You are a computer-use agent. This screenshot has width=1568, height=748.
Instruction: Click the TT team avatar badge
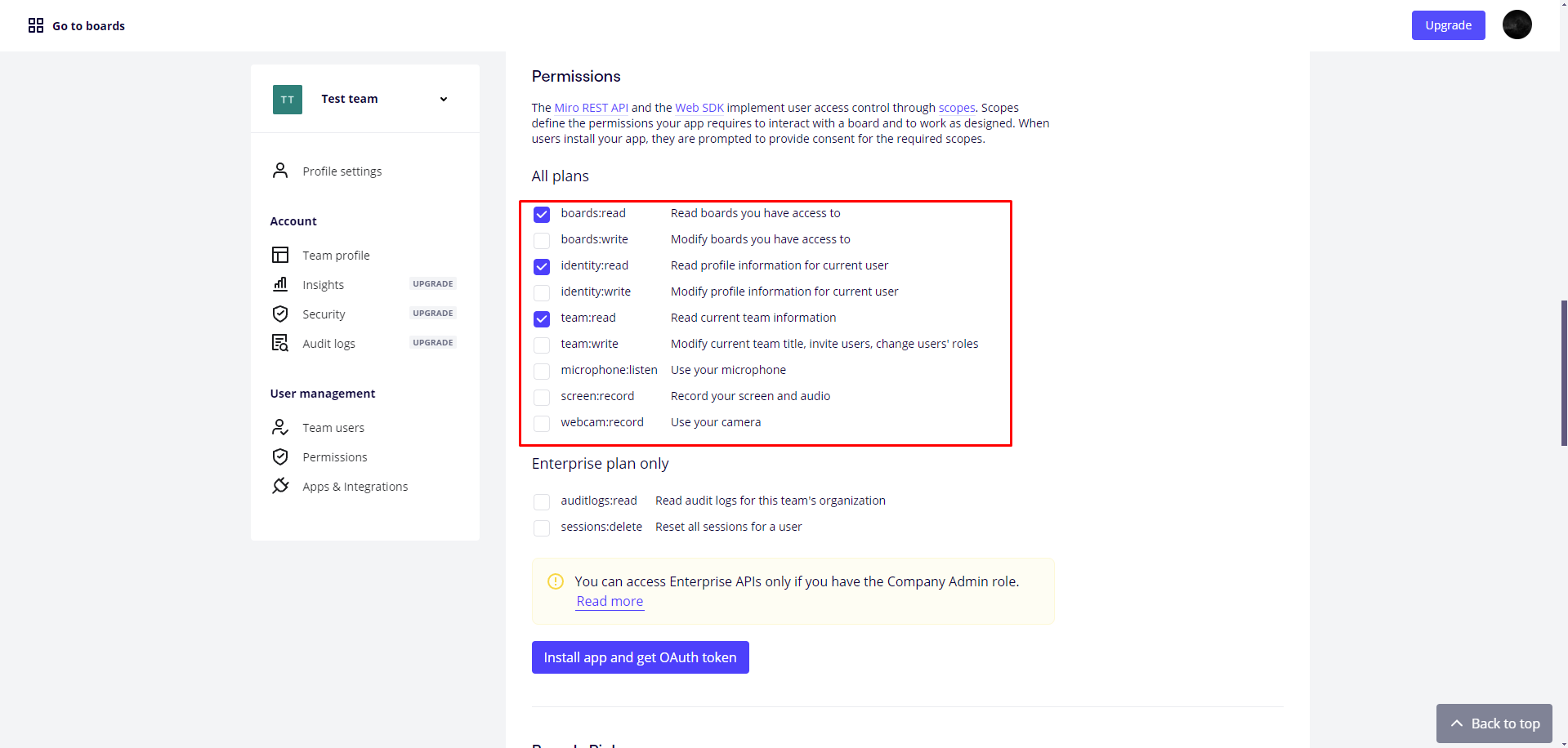tap(288, 100)
